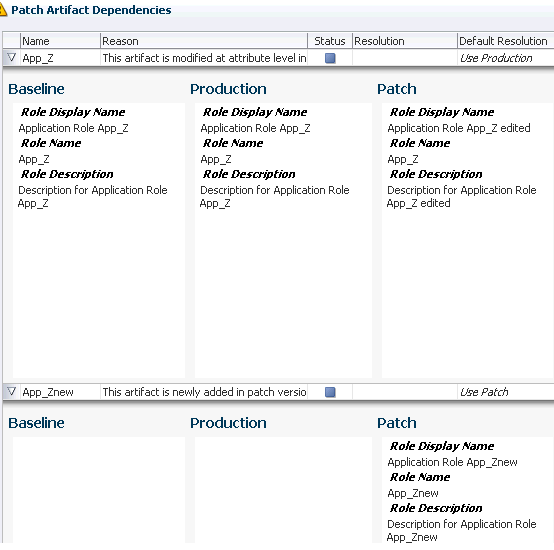Select the App_Z artifact name cell
Screen dimensions: 554x550
(60, 58)
